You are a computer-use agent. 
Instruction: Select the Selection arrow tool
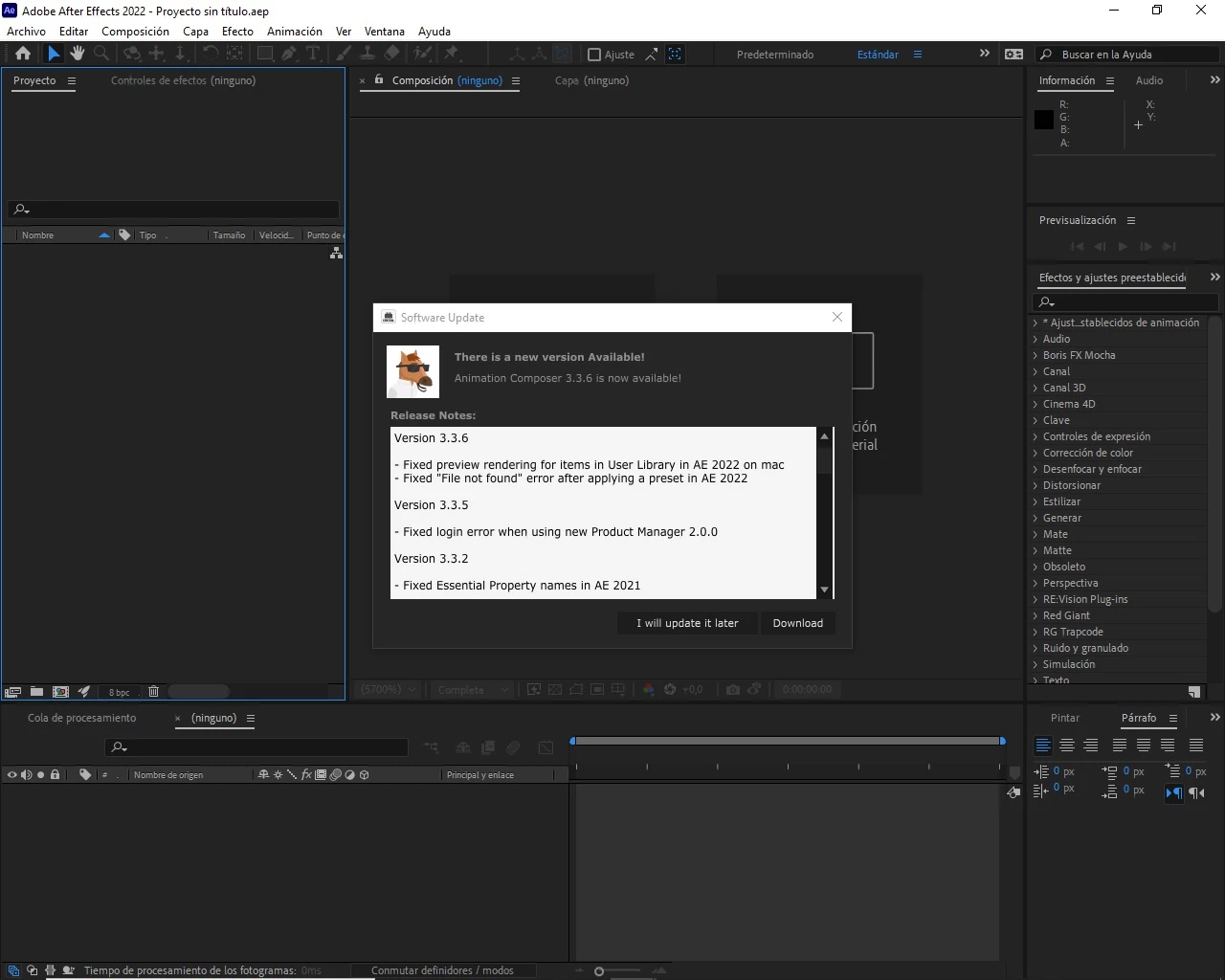pyautogui.click(x=54, y=55)
